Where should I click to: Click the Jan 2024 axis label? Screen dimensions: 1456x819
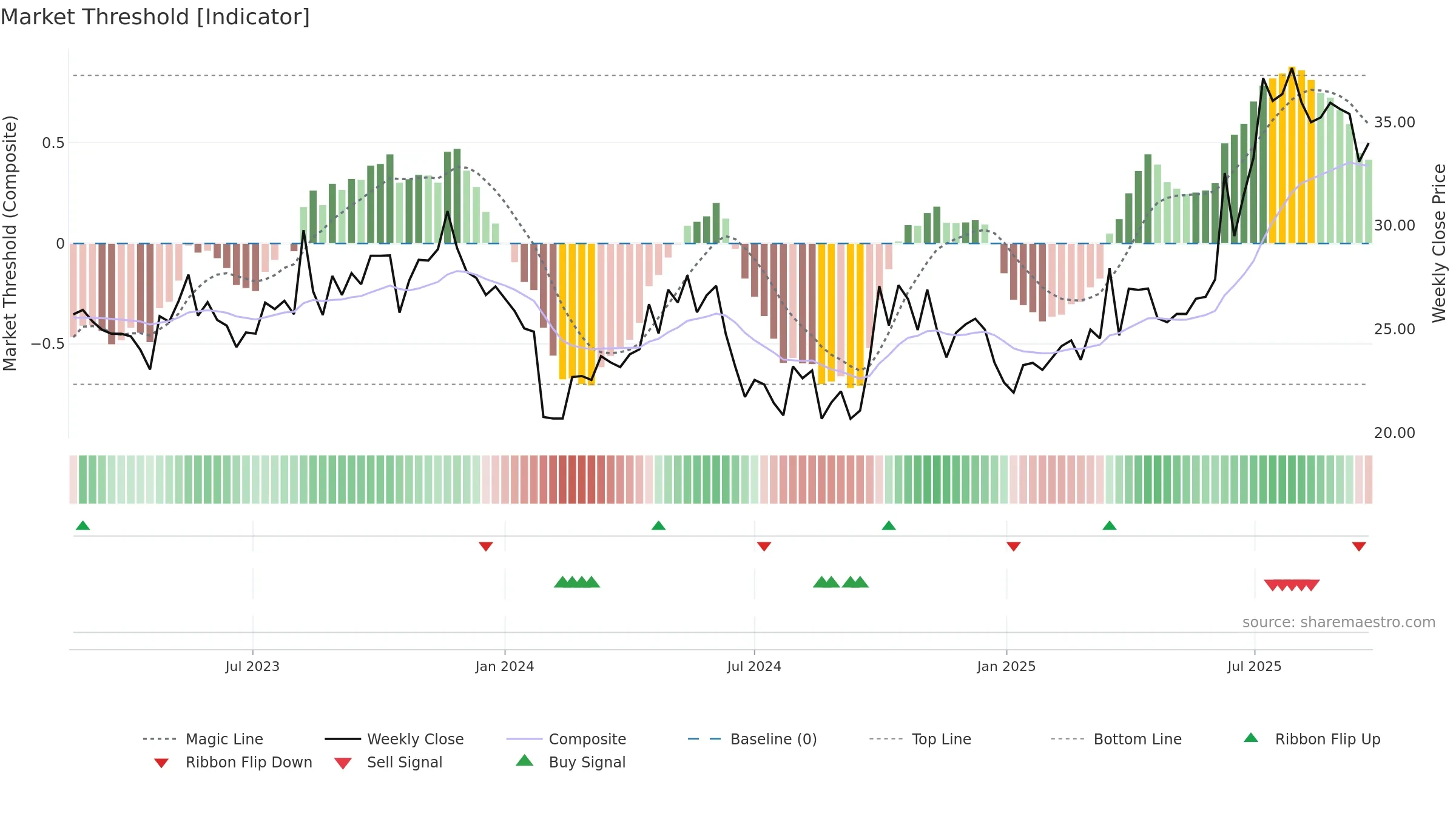[x=505, y=666]
